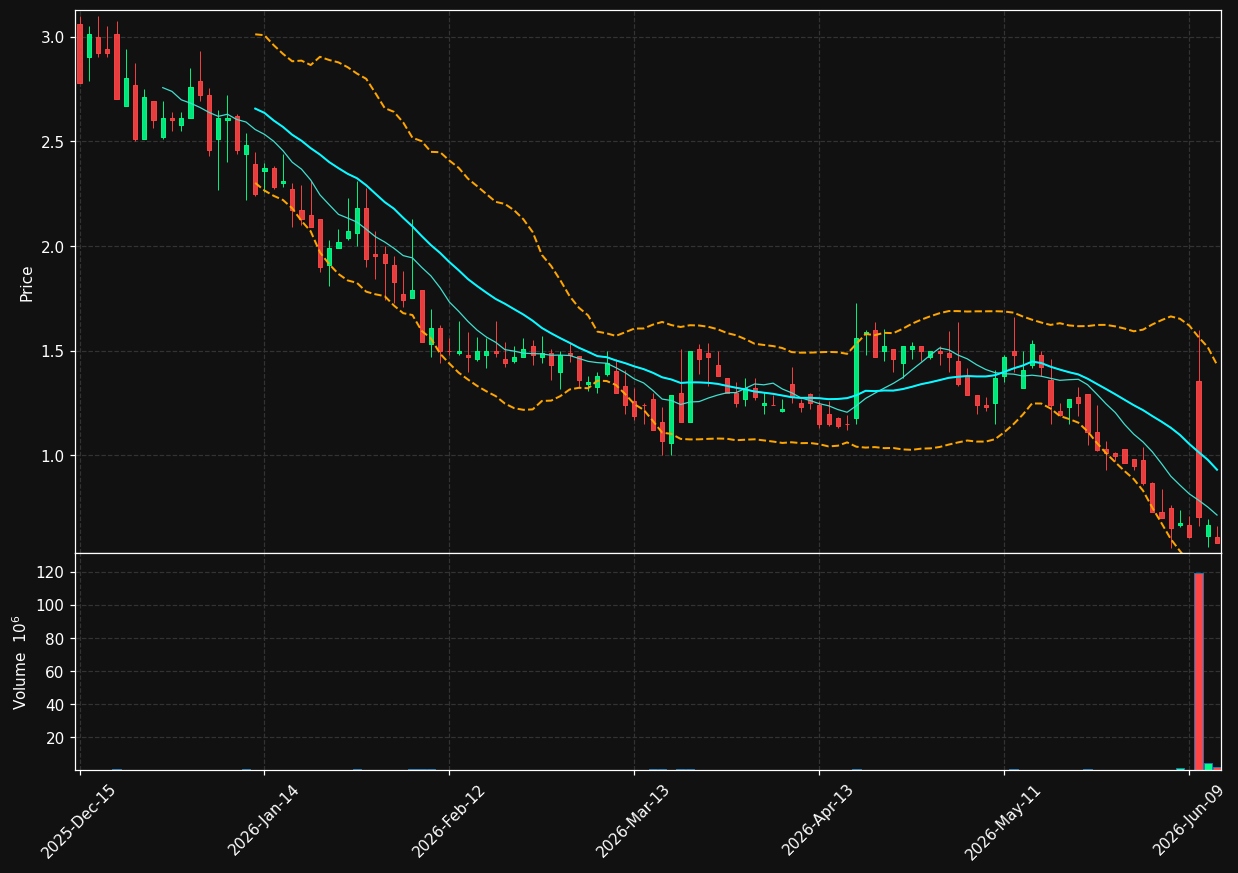Click the 2025-Dec-15 date label
Screen dimensions: 1238x873
[79, 822]
